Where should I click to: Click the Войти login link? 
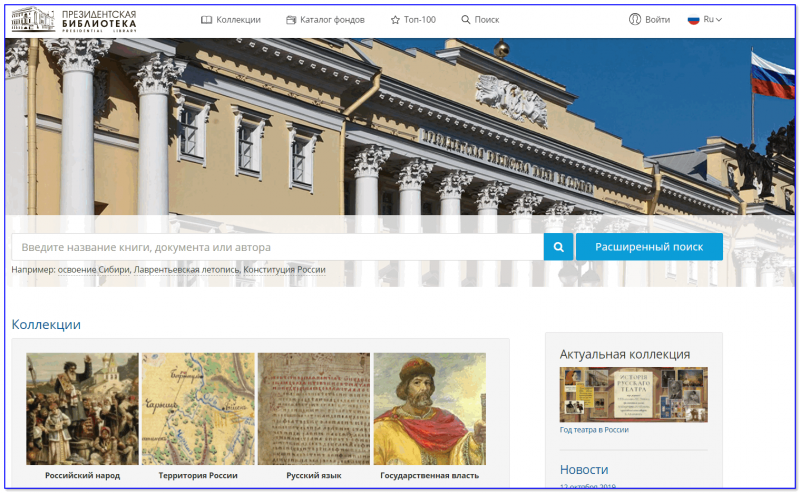[x=657, y=19]
